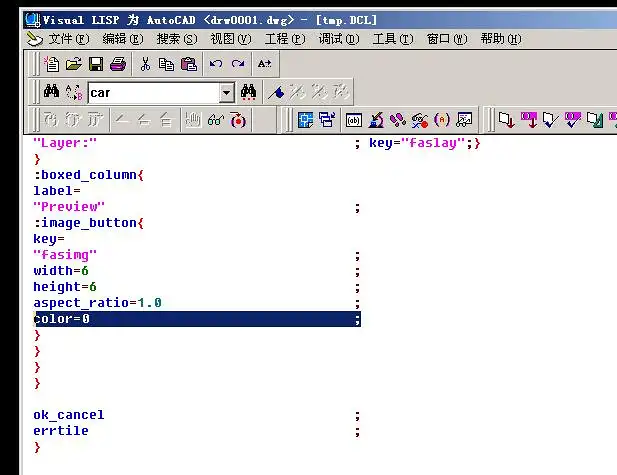Click the Step Into debug icon
This screenshot has height=475, width=617.
(51, 120)
